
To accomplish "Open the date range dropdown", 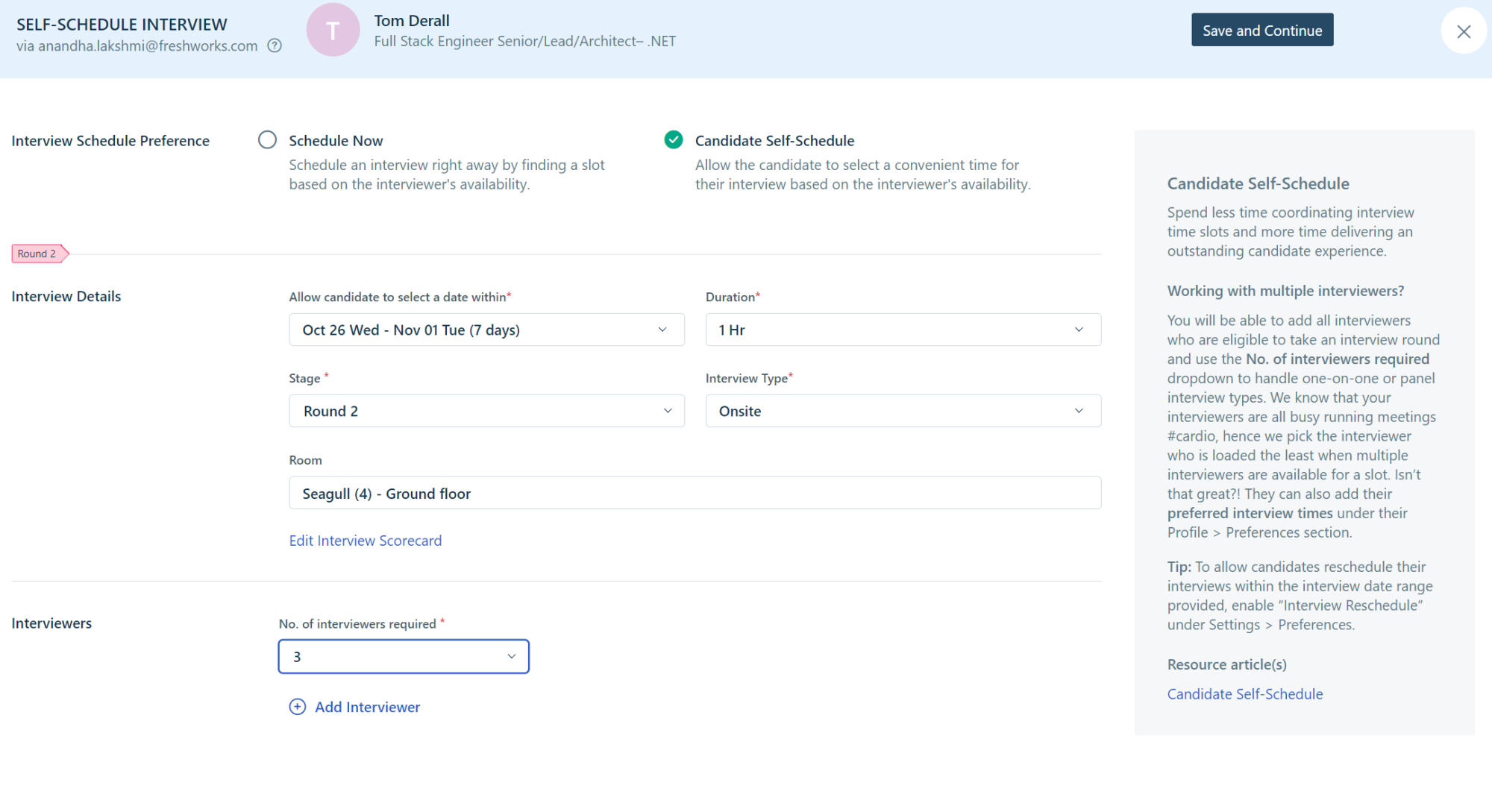I will tap(486, 330).
